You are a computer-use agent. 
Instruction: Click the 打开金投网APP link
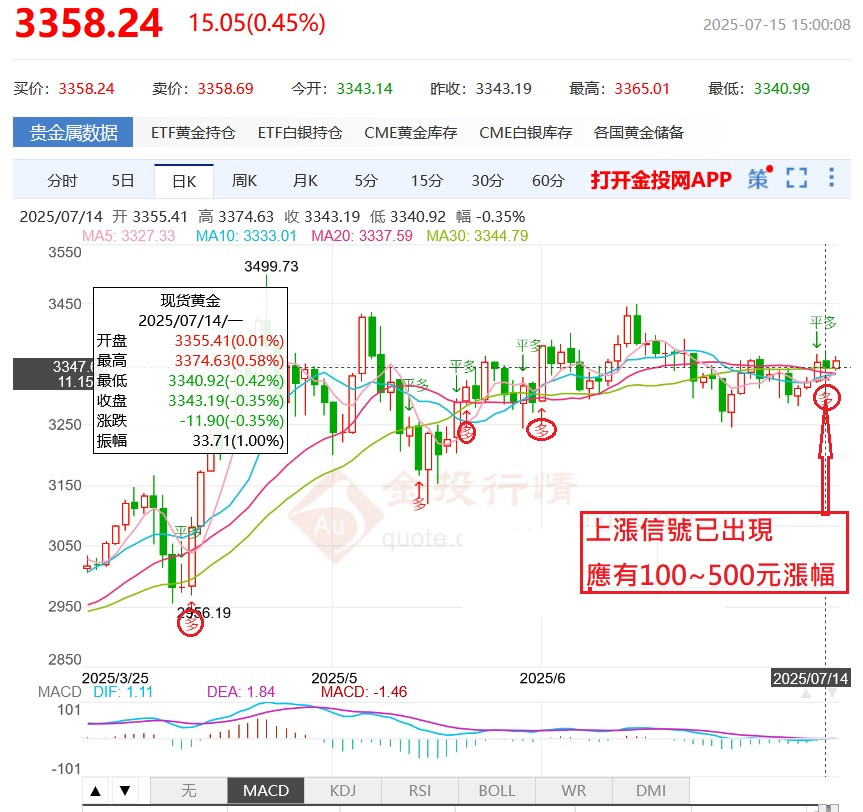coord(662,176)
